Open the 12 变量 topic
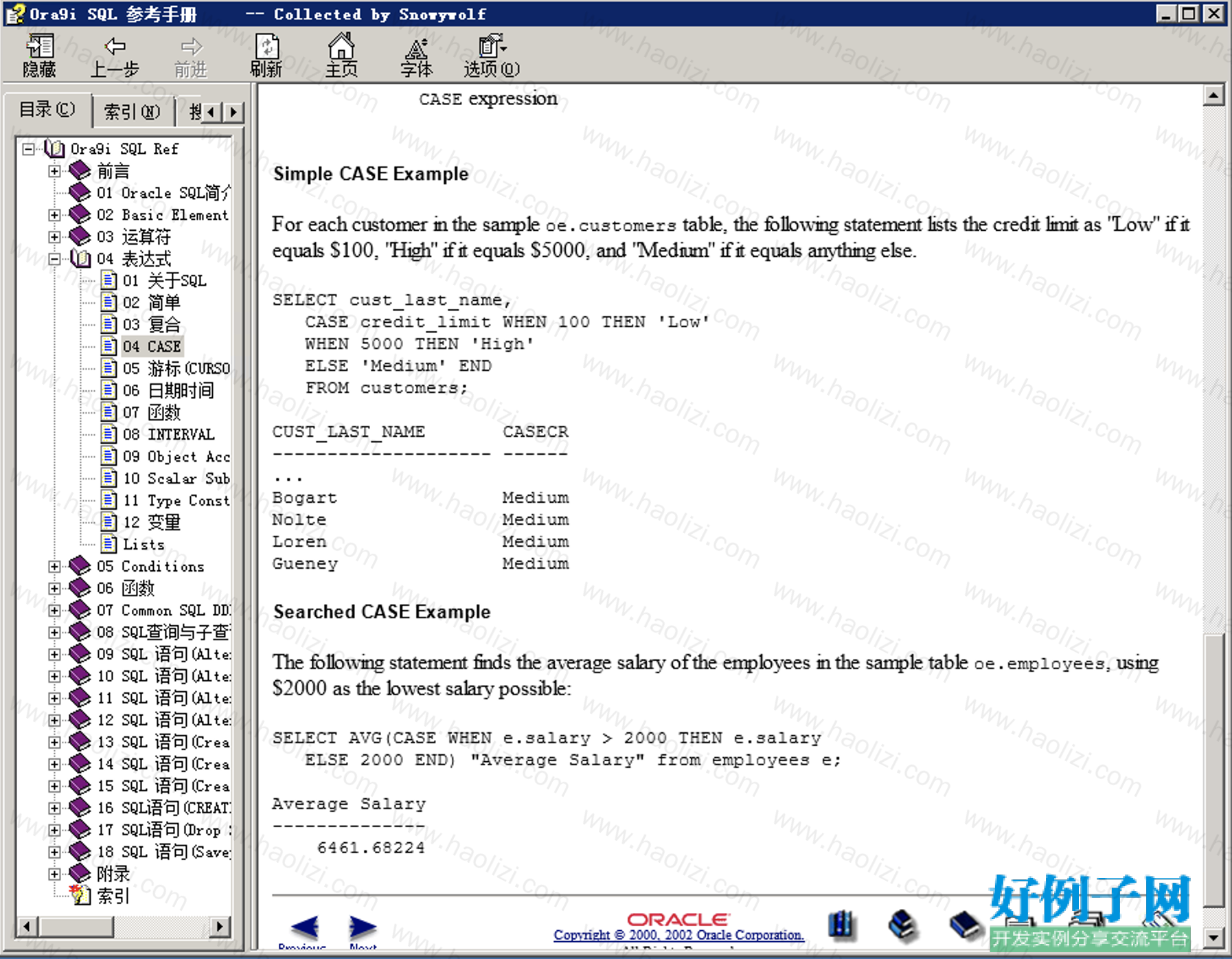Viewport: 1232px width, 959px height. tap(152, 523)
